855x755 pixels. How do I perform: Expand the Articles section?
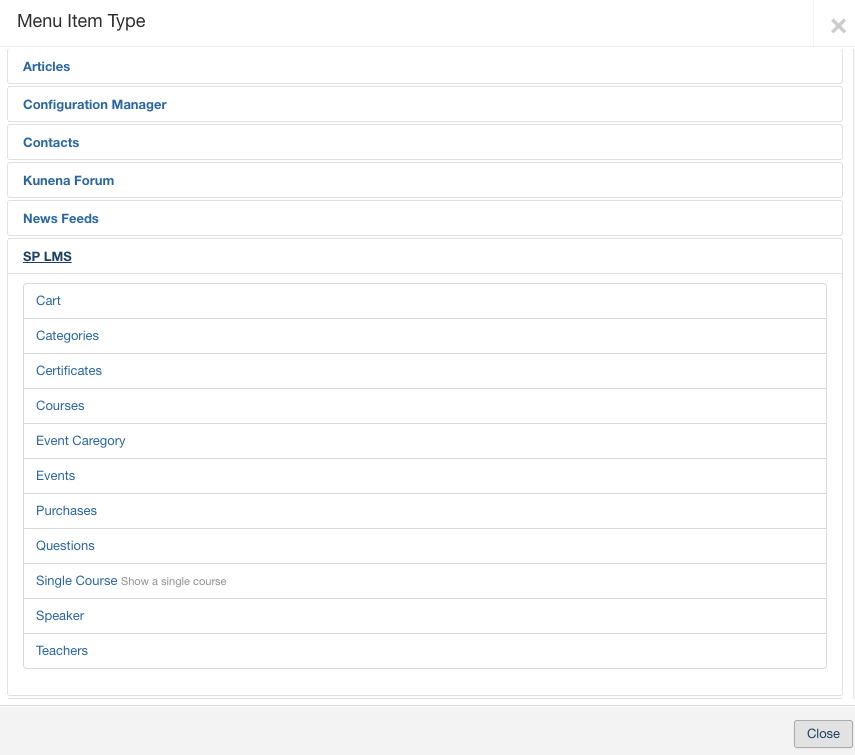pyautogui.click(x=47, y=66)
